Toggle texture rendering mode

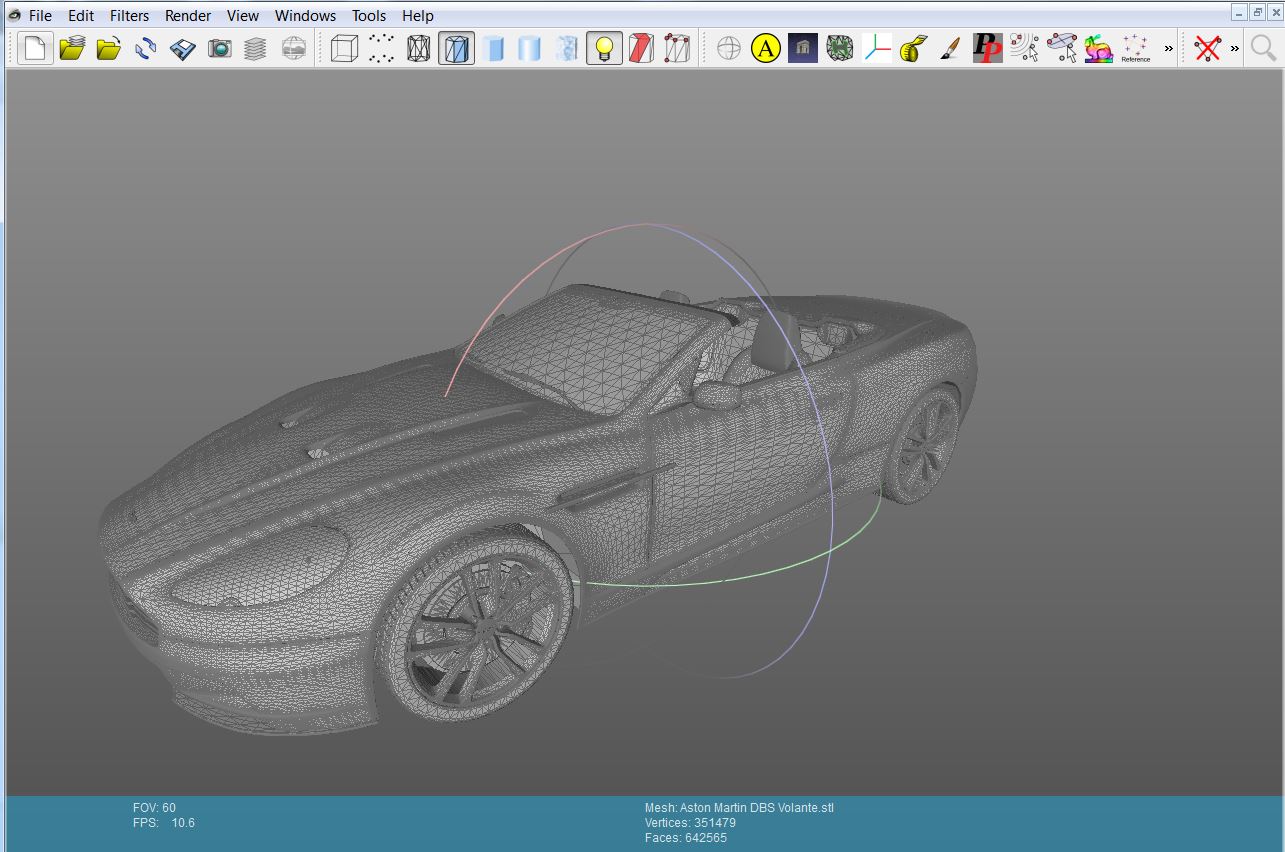point(567,48)
